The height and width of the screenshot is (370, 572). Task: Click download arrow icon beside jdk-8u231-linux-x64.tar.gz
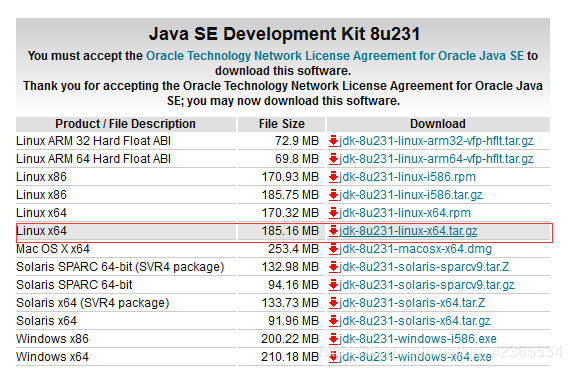tap(333, 231)
